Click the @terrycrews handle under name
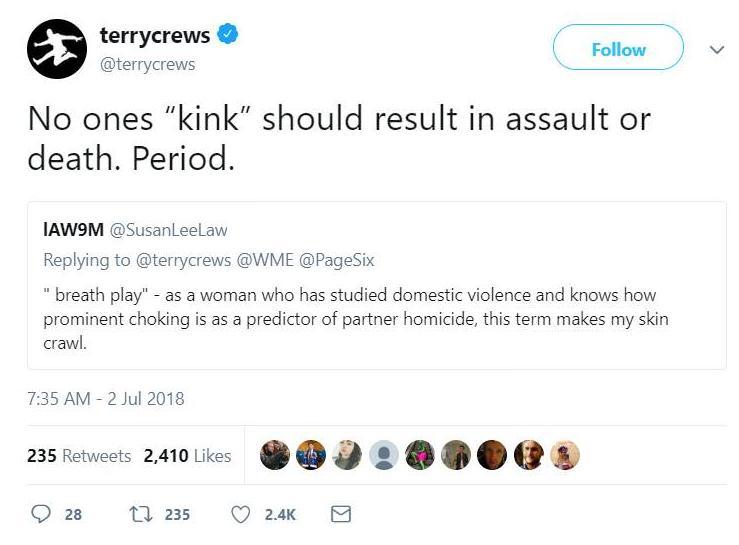 pos(147,64)
